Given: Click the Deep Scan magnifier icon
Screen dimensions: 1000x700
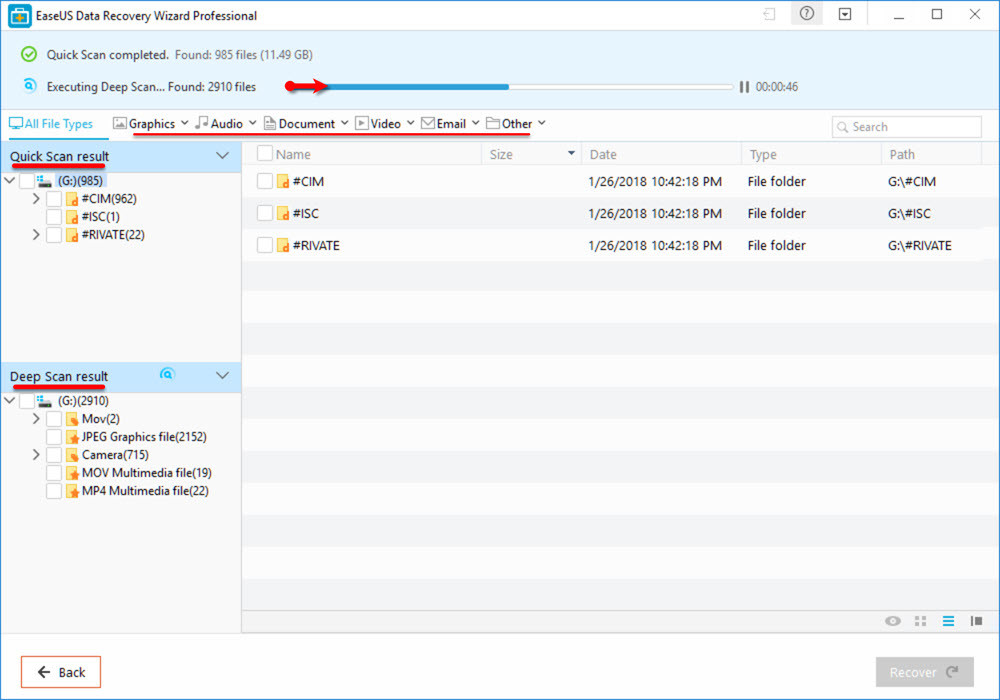Looking at the screenshot, I should [167, 374].
